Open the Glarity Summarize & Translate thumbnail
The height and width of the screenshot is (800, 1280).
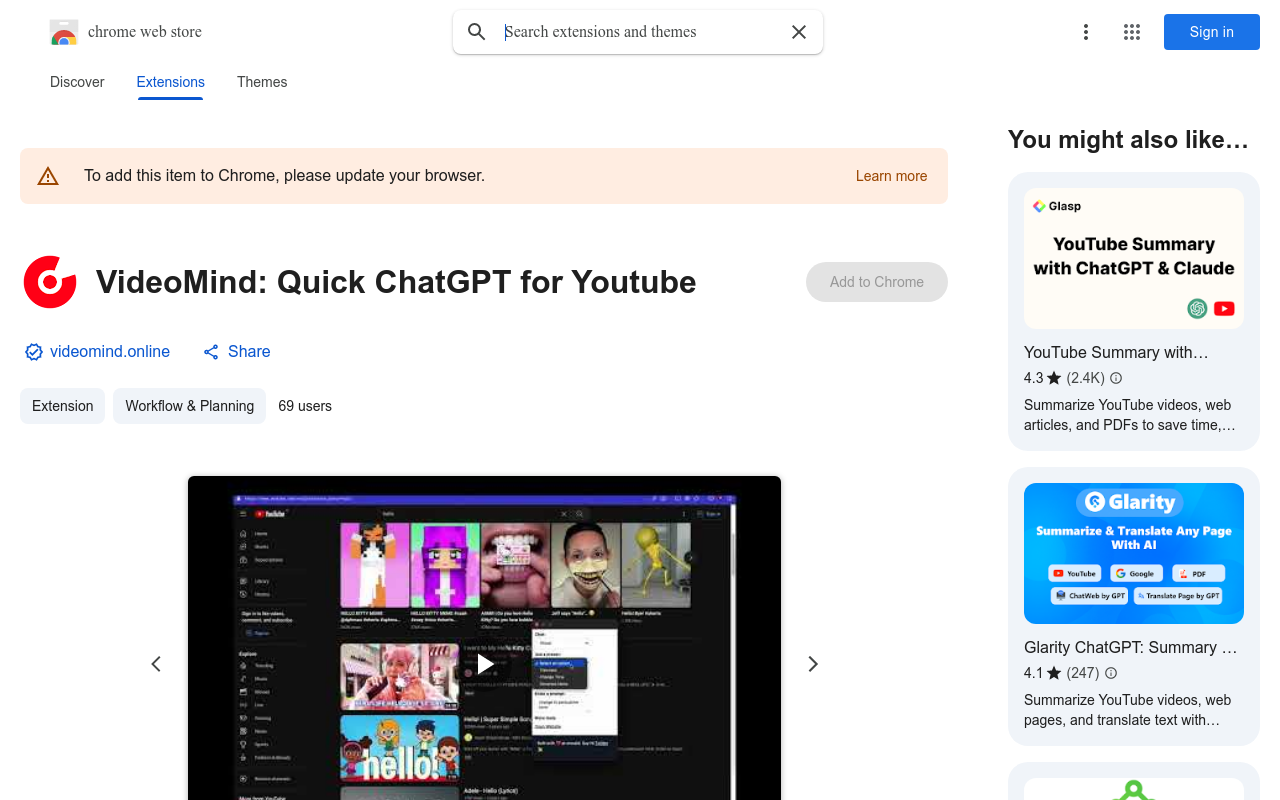point(1134,553)
